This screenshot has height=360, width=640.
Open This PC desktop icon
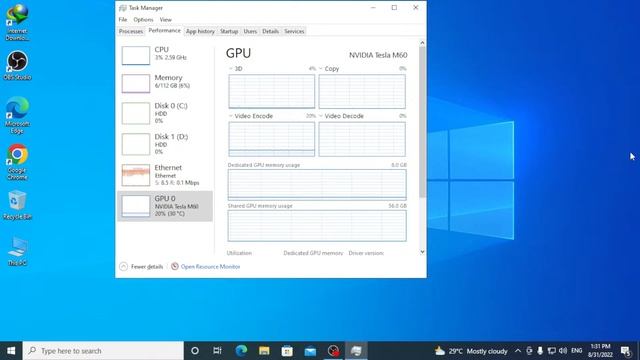tap(17, 251)
